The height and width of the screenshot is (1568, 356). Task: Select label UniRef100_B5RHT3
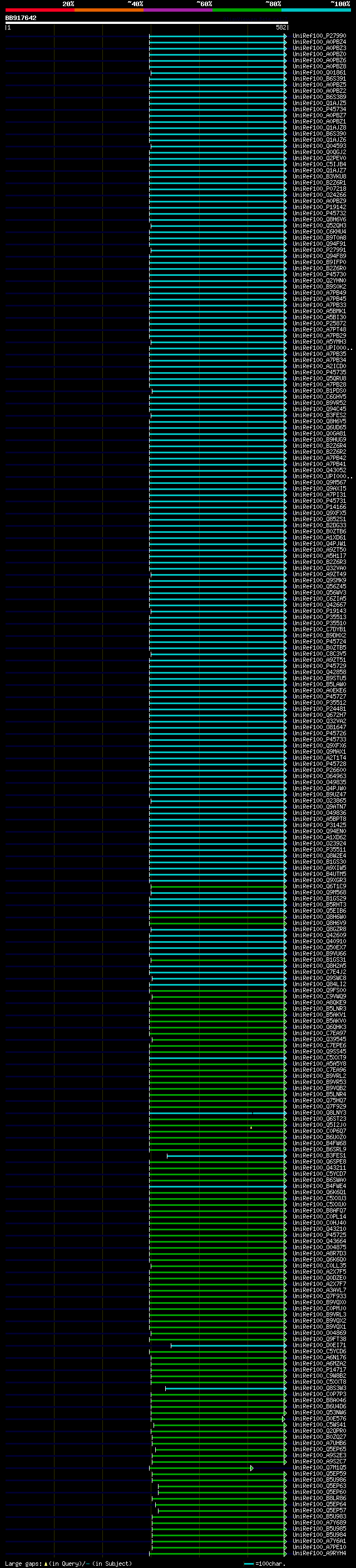click(x=319, y=904)
